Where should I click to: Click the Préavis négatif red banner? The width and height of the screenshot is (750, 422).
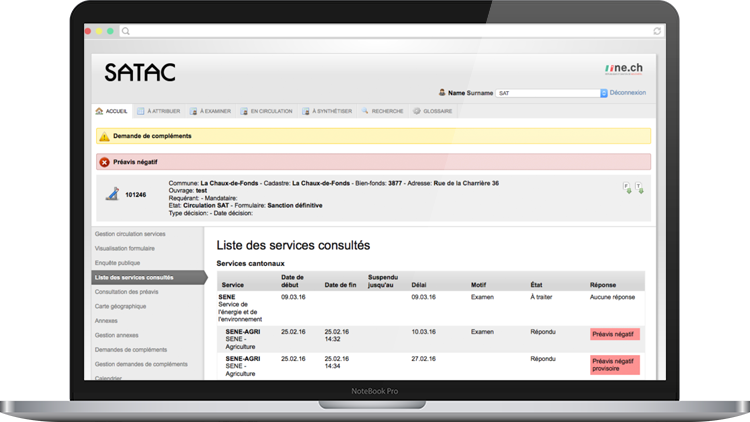pyautogui.click(x=374, y=162)
